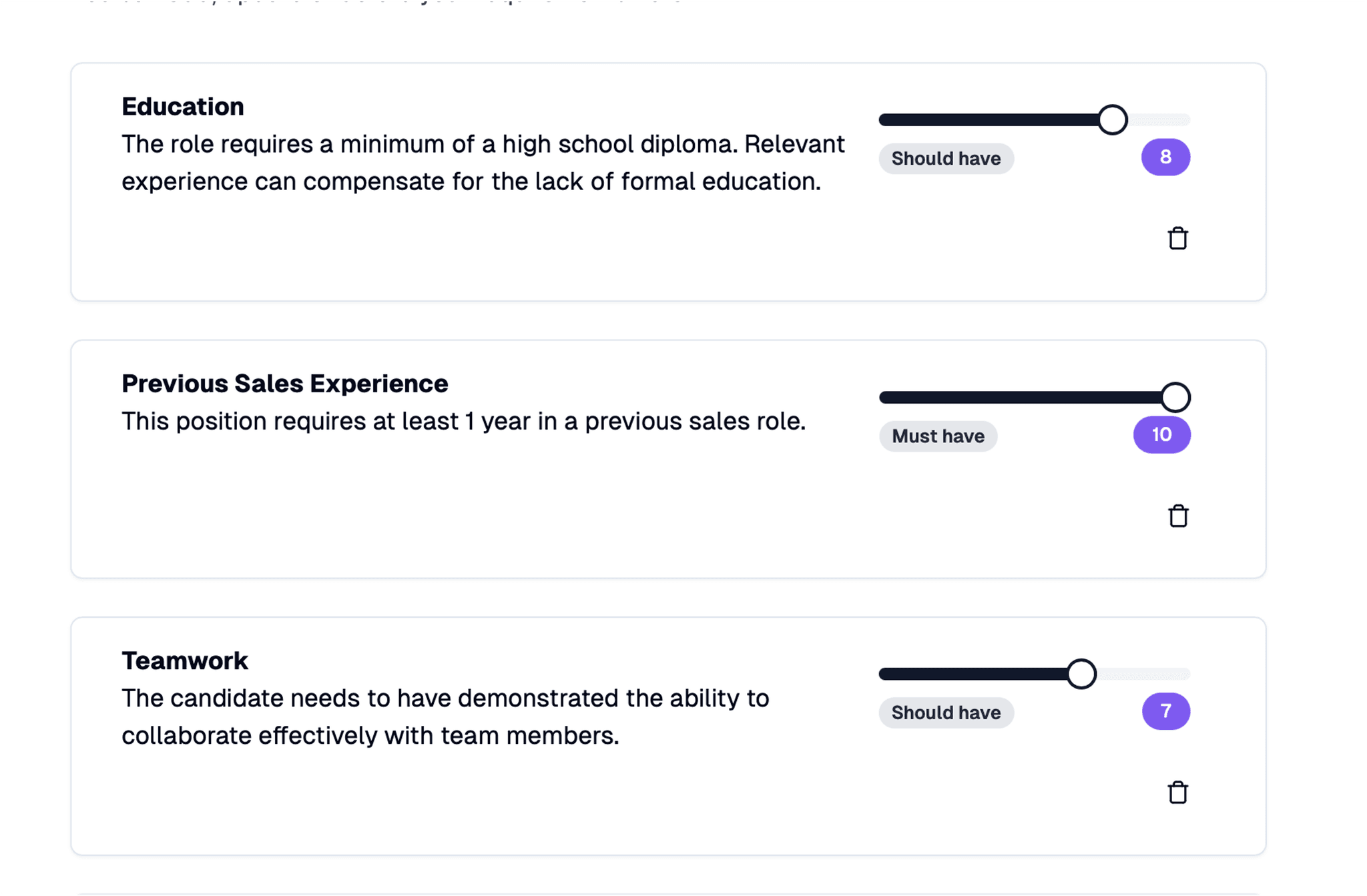1367x896 pixels.
Task: Click the purple weight badge showing 7
Action: click(1165, 711)
